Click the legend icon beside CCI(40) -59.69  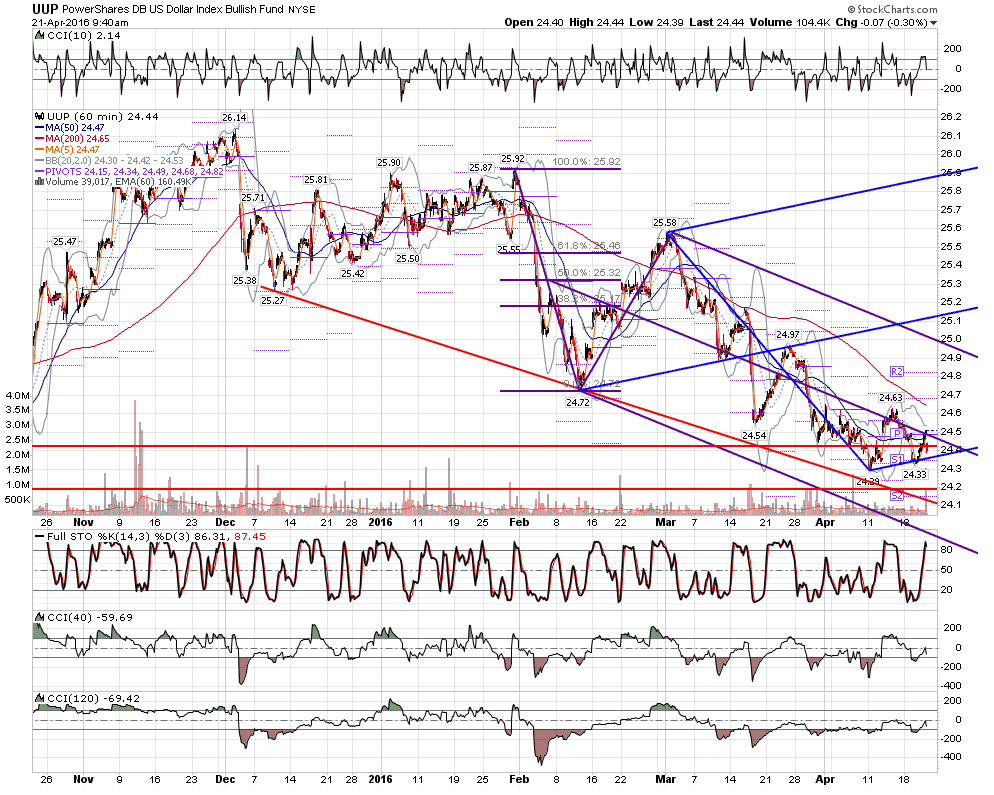39,617
